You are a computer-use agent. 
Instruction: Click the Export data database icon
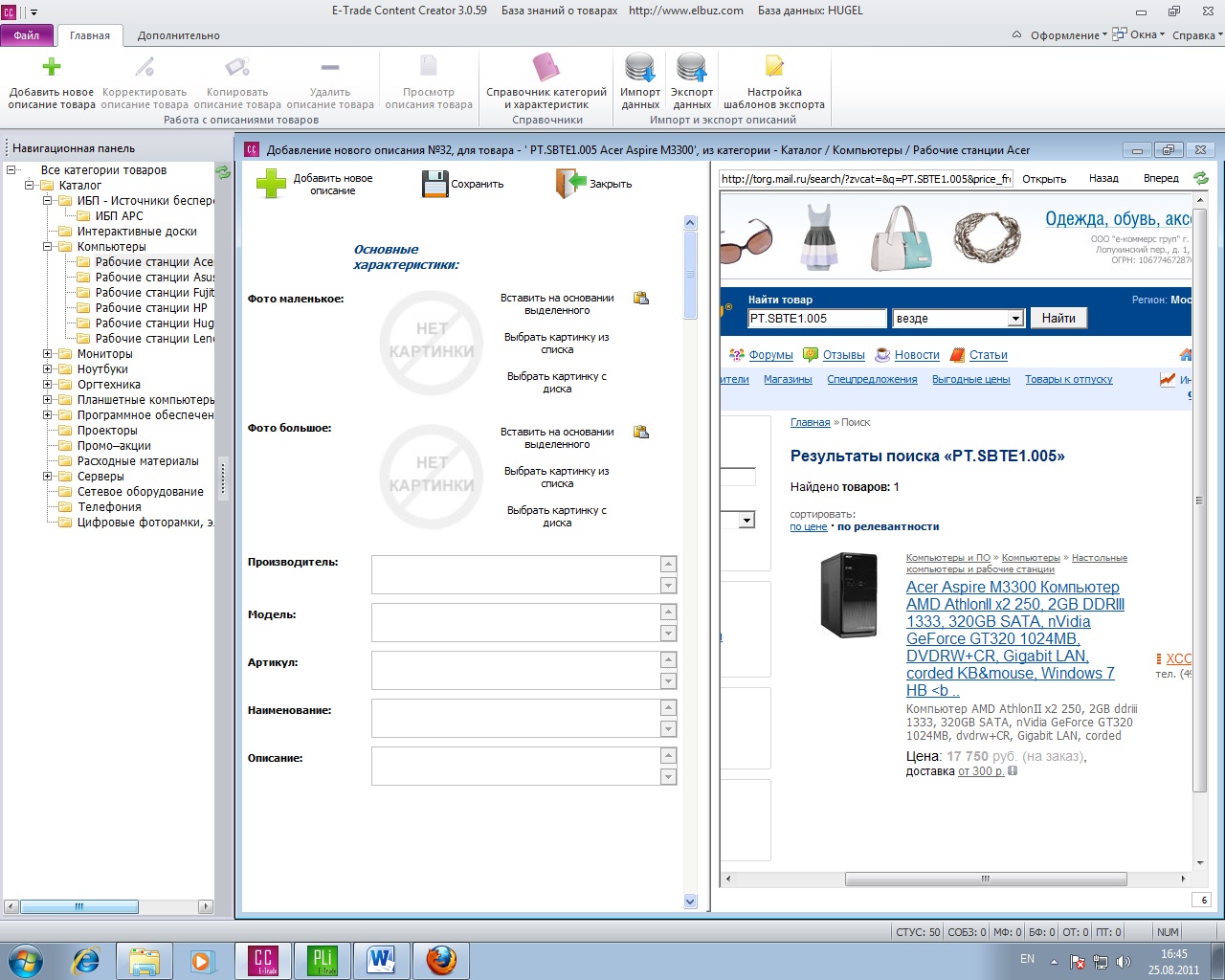[692, 68]
